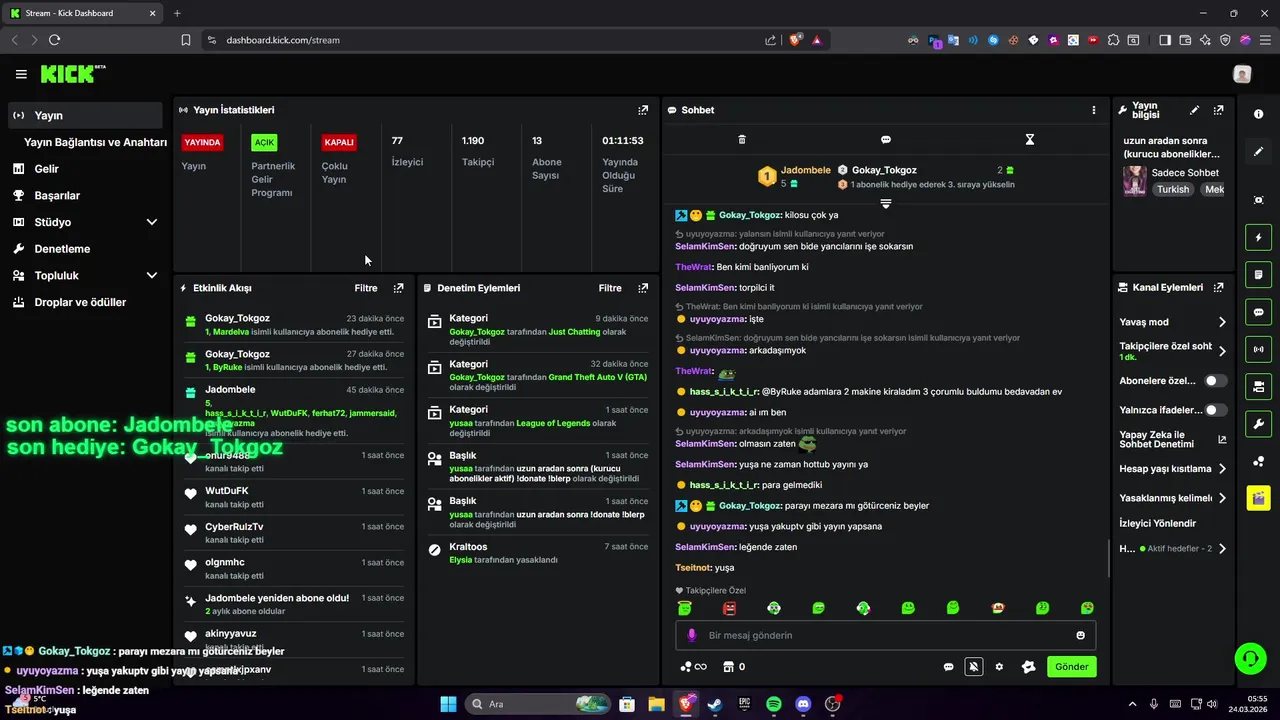Click the taskbar search box Ara
This screenshot has height=720, width=1280.
pyautogui.click(x=537, y=704)
